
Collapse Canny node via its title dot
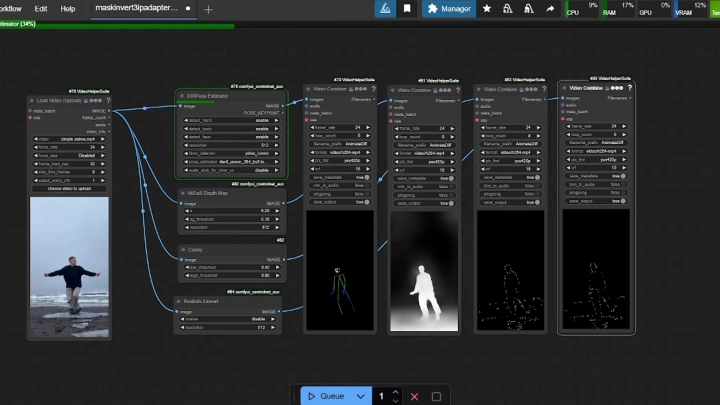point(183,250)
